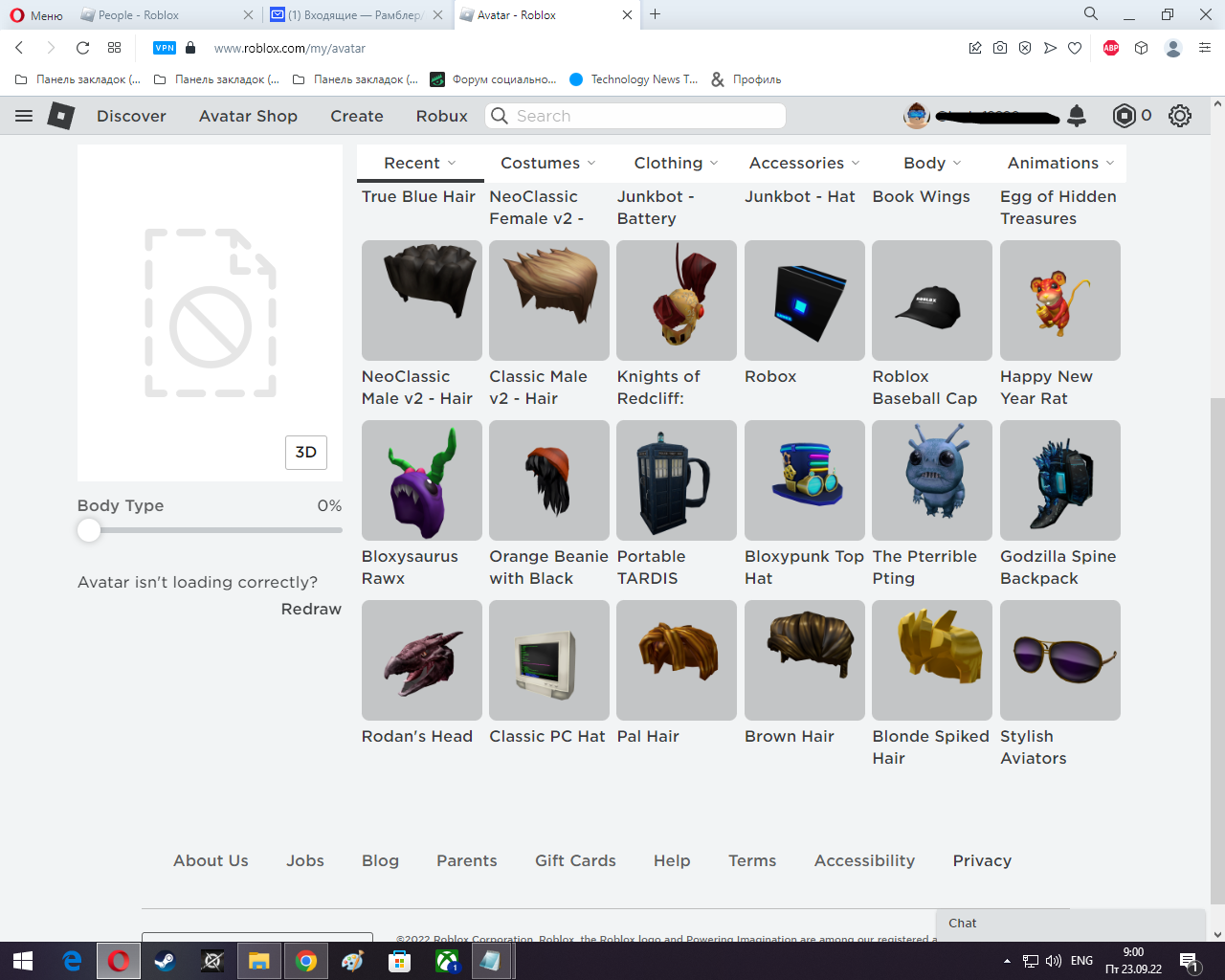The image size is (1225, 980).
Task: Toggle the 3D avatar view button
Action: pos(306,453)
